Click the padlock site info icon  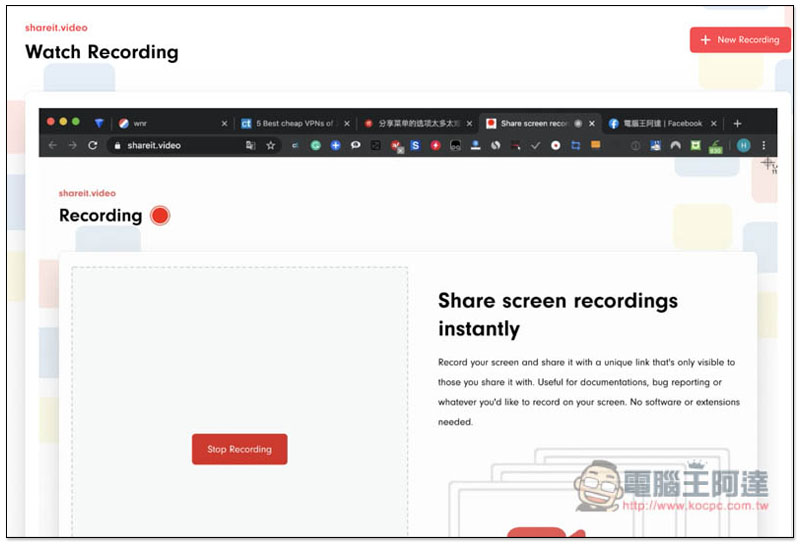[117, 146]
